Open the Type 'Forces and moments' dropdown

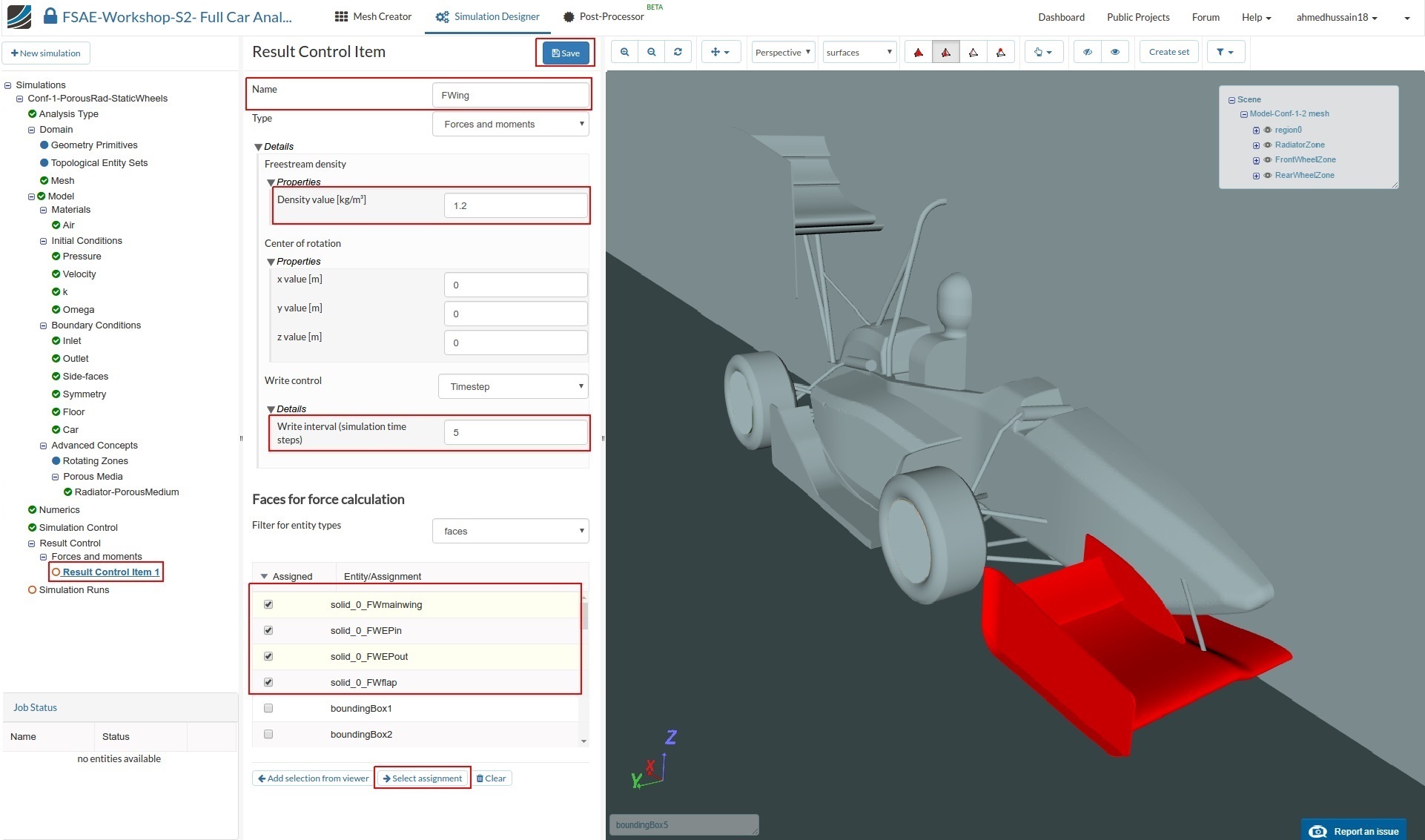click(x=510, y=124)
